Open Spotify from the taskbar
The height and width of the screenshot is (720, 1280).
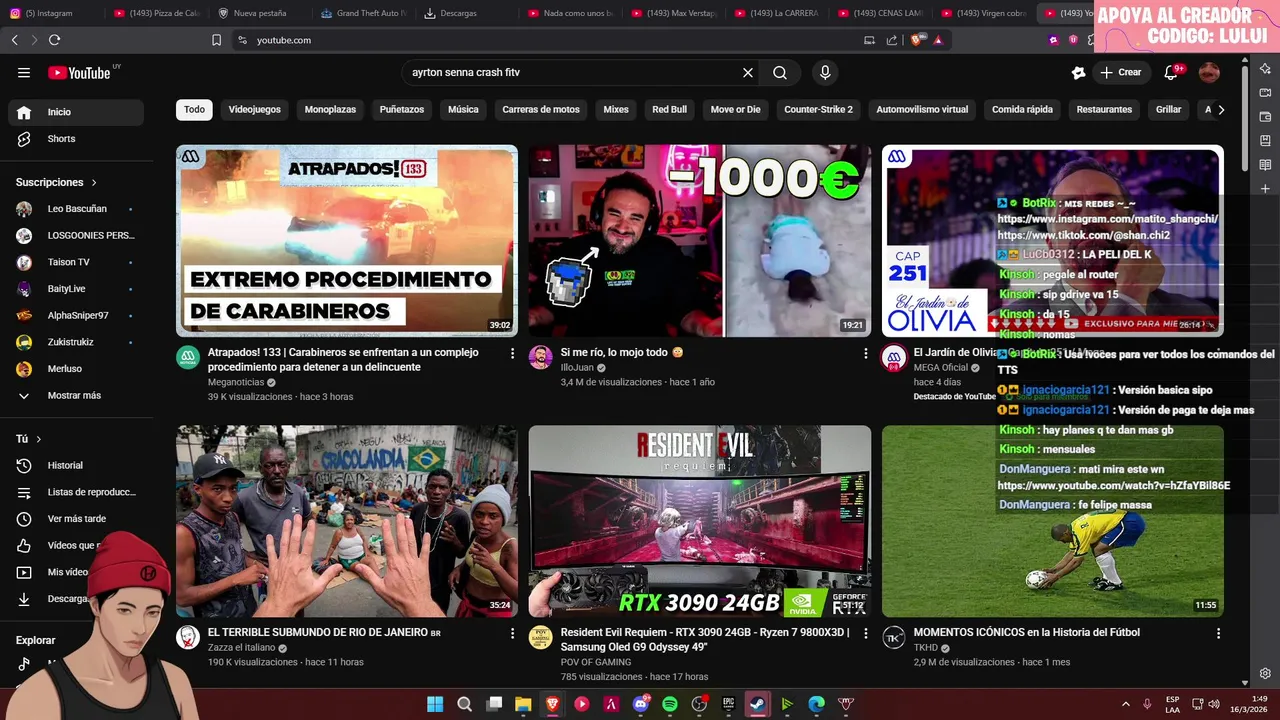point(670,704)
